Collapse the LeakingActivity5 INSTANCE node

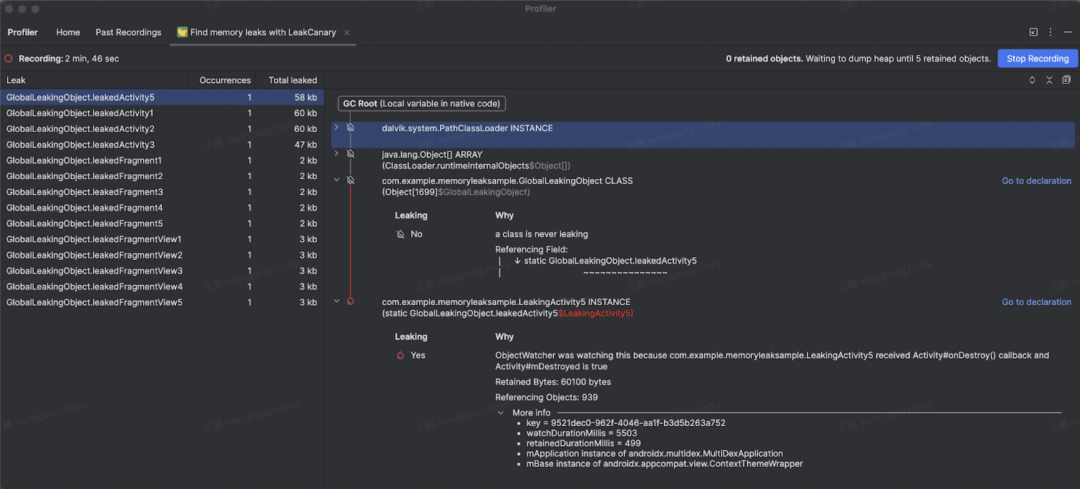(x=336, y=302)
